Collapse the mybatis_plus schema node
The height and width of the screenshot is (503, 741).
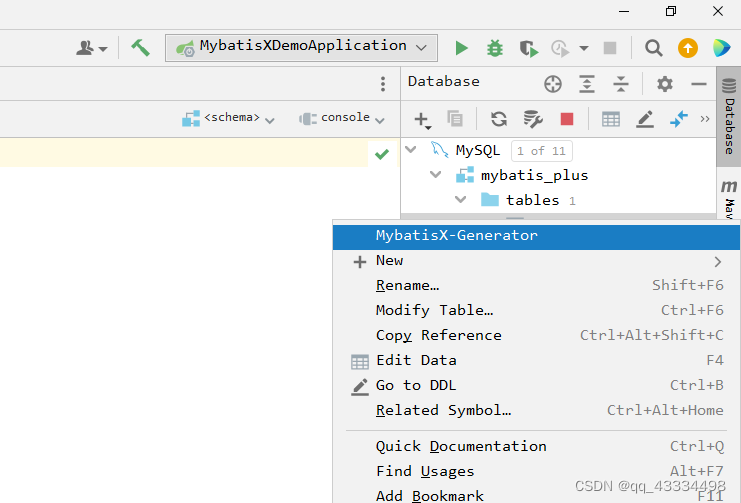pos(435,175)
